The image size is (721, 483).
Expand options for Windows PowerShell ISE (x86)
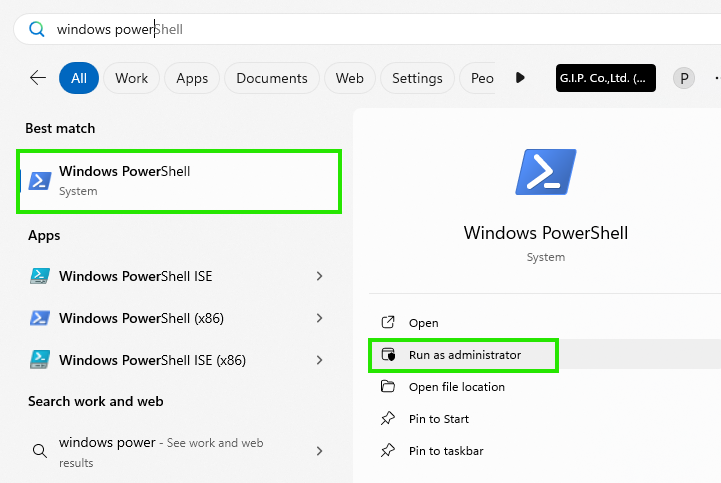[320, 360]
